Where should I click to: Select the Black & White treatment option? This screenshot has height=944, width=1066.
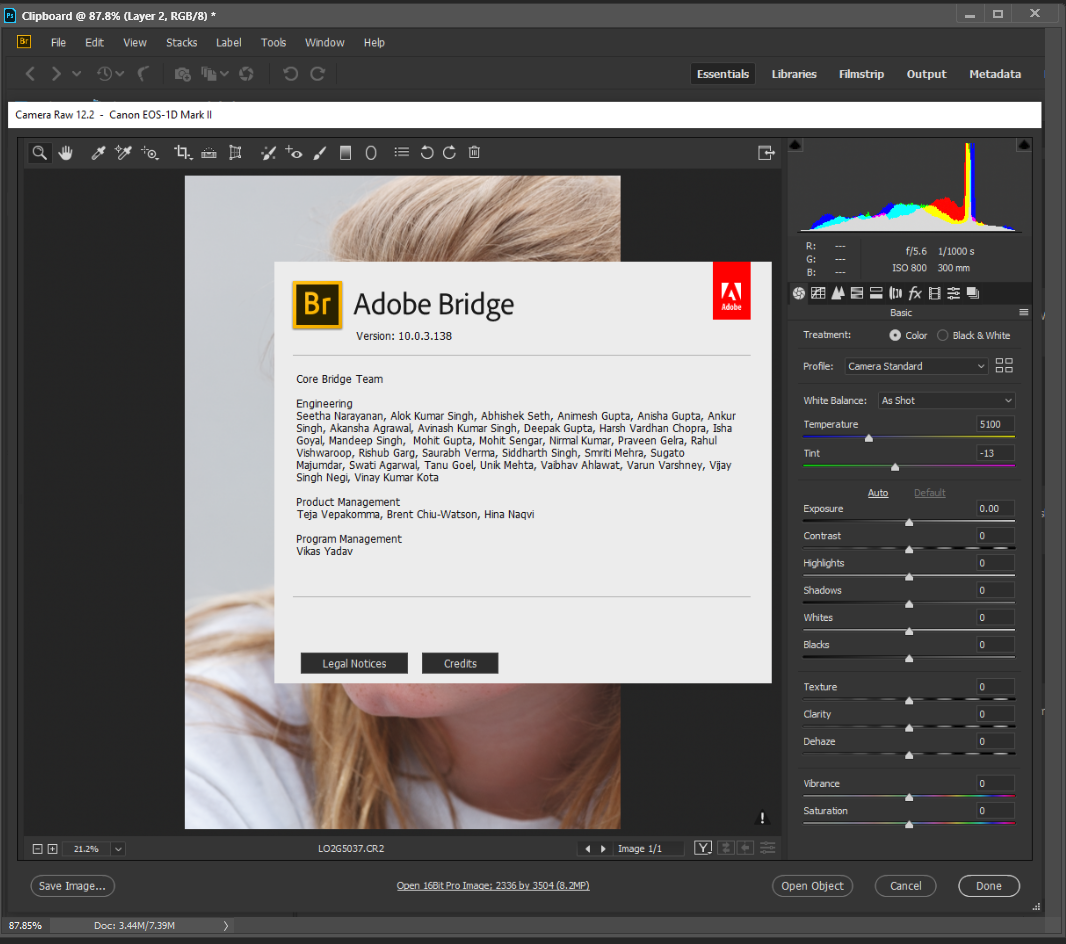tap(943, 336)
